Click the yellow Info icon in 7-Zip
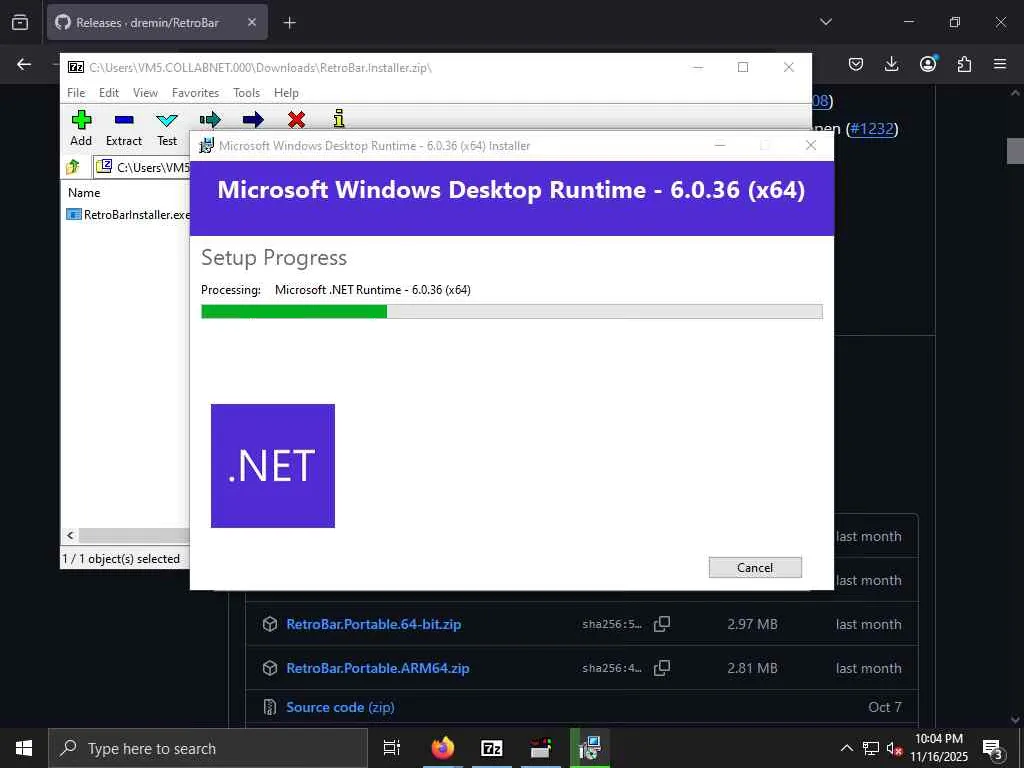 pyautogui.click(x=338, y=118)
